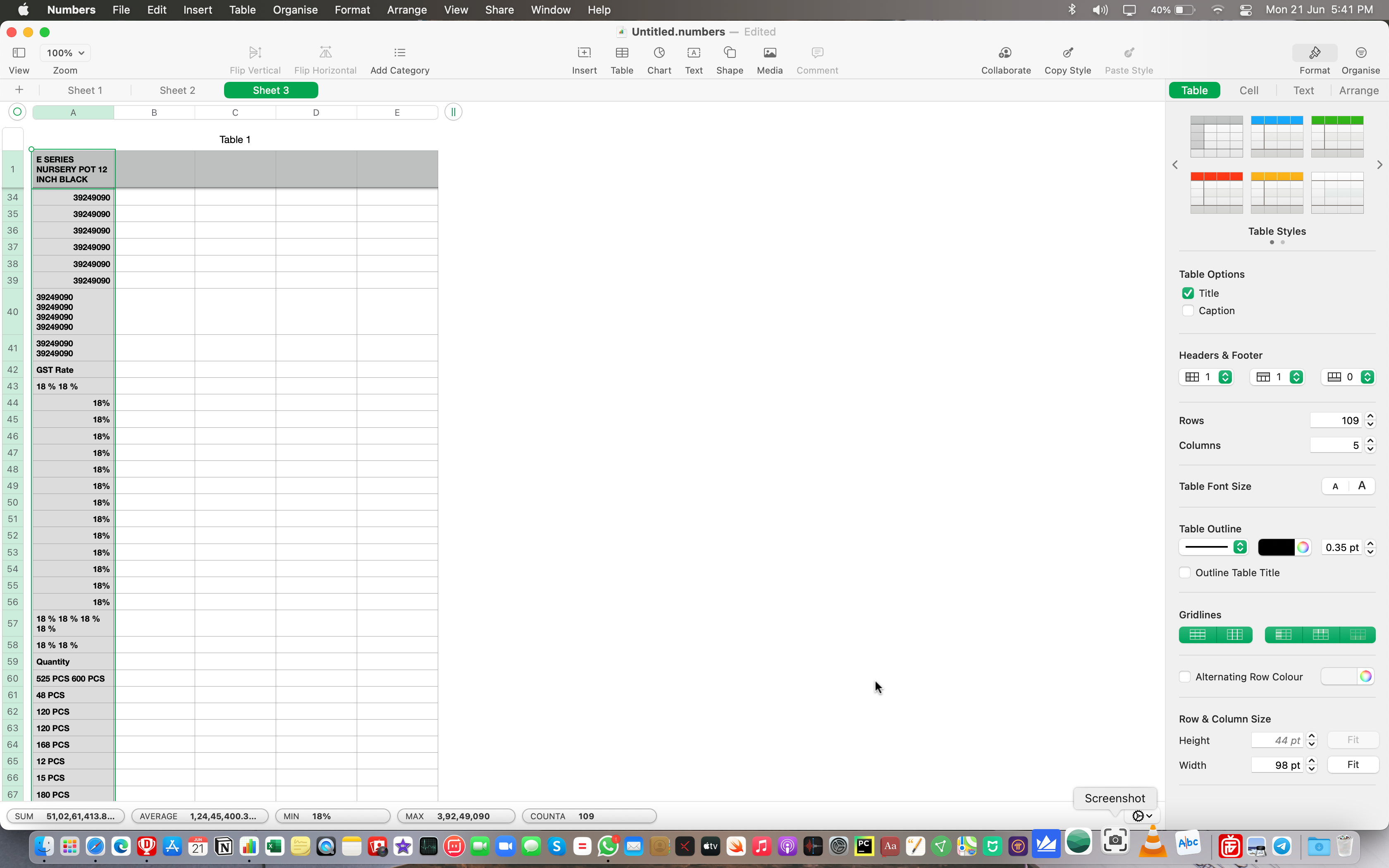Click the Fit button for Width
Image resolution: width=1389 pixels, height=868 pixels.
point(1352,765)
